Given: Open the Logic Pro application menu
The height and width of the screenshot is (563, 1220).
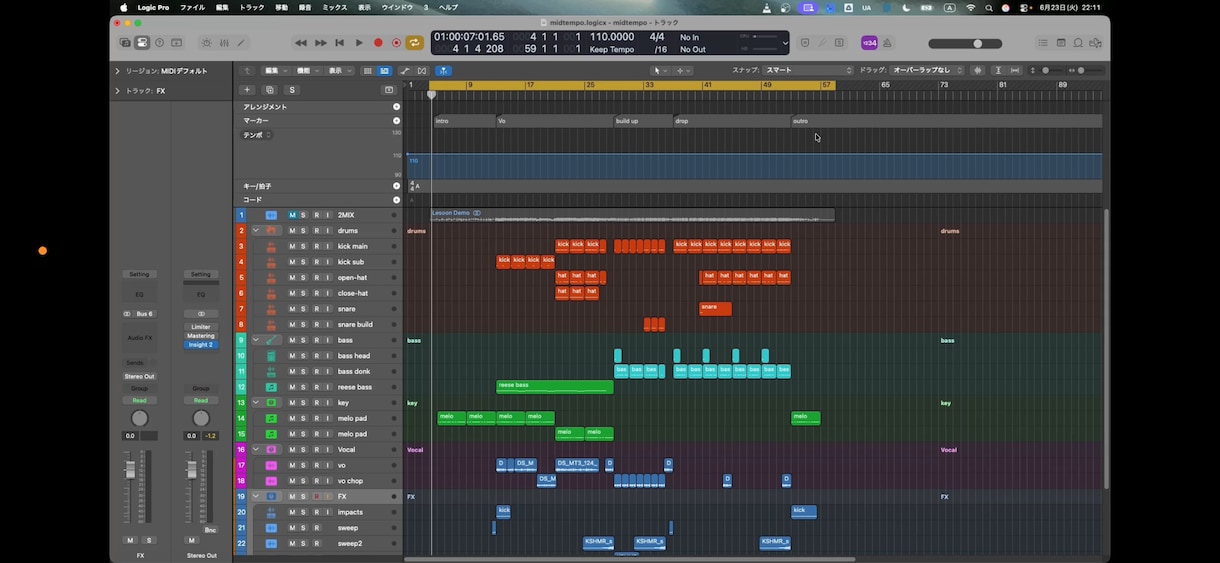Looking at the screenshot, I should click(x=153, y=7).
